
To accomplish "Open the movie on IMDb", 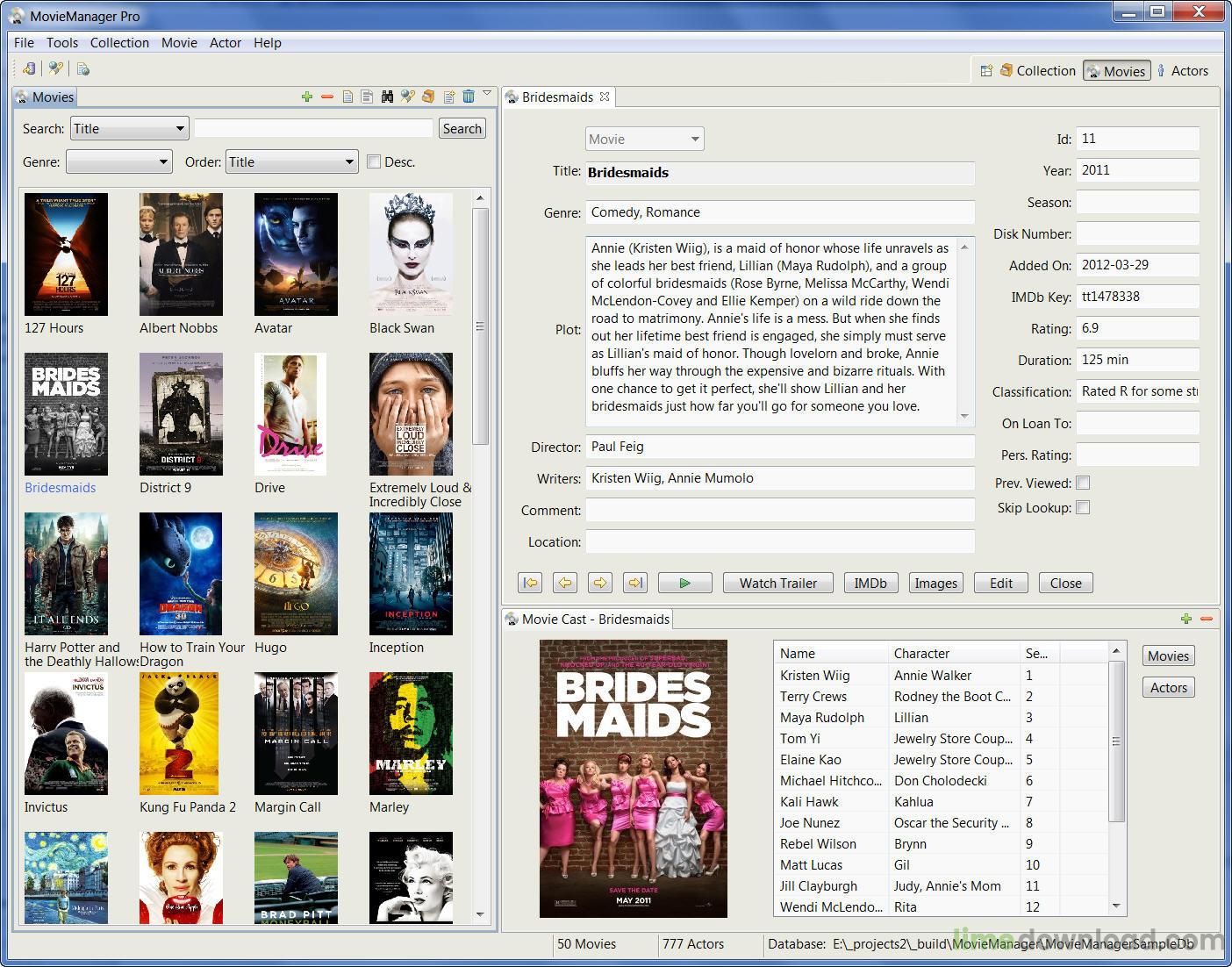I will point(870,582).
